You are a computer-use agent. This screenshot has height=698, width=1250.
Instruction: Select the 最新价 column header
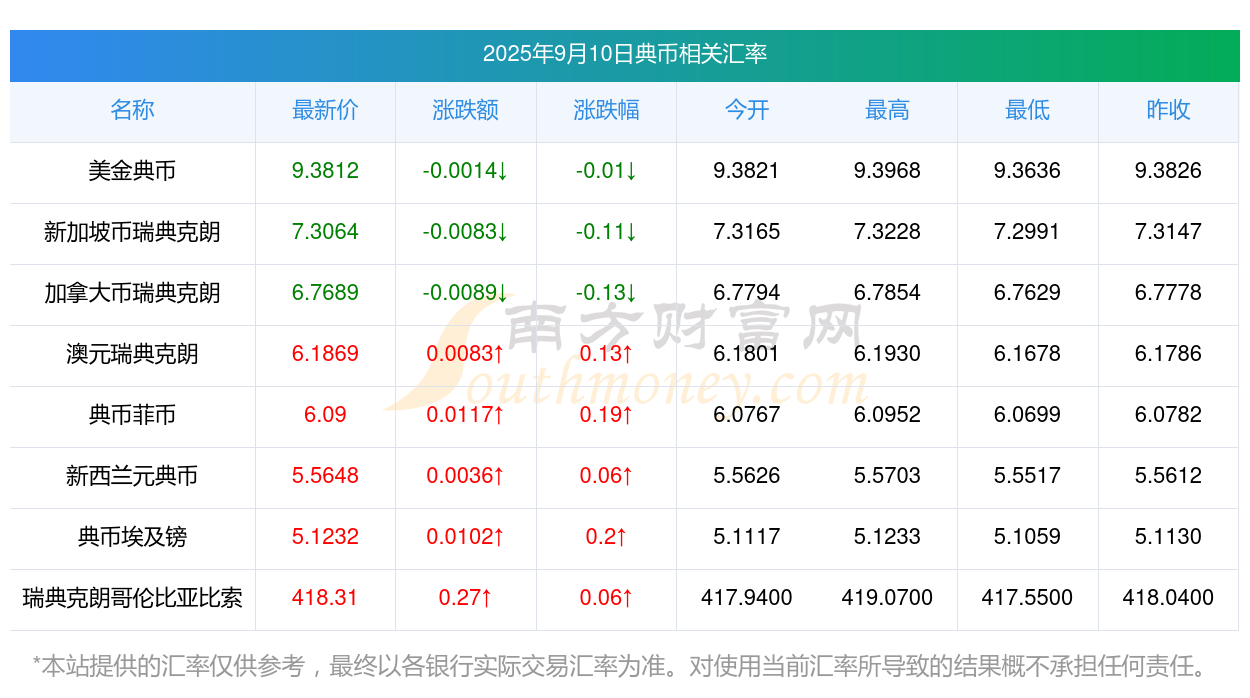[x=325, y=110]
